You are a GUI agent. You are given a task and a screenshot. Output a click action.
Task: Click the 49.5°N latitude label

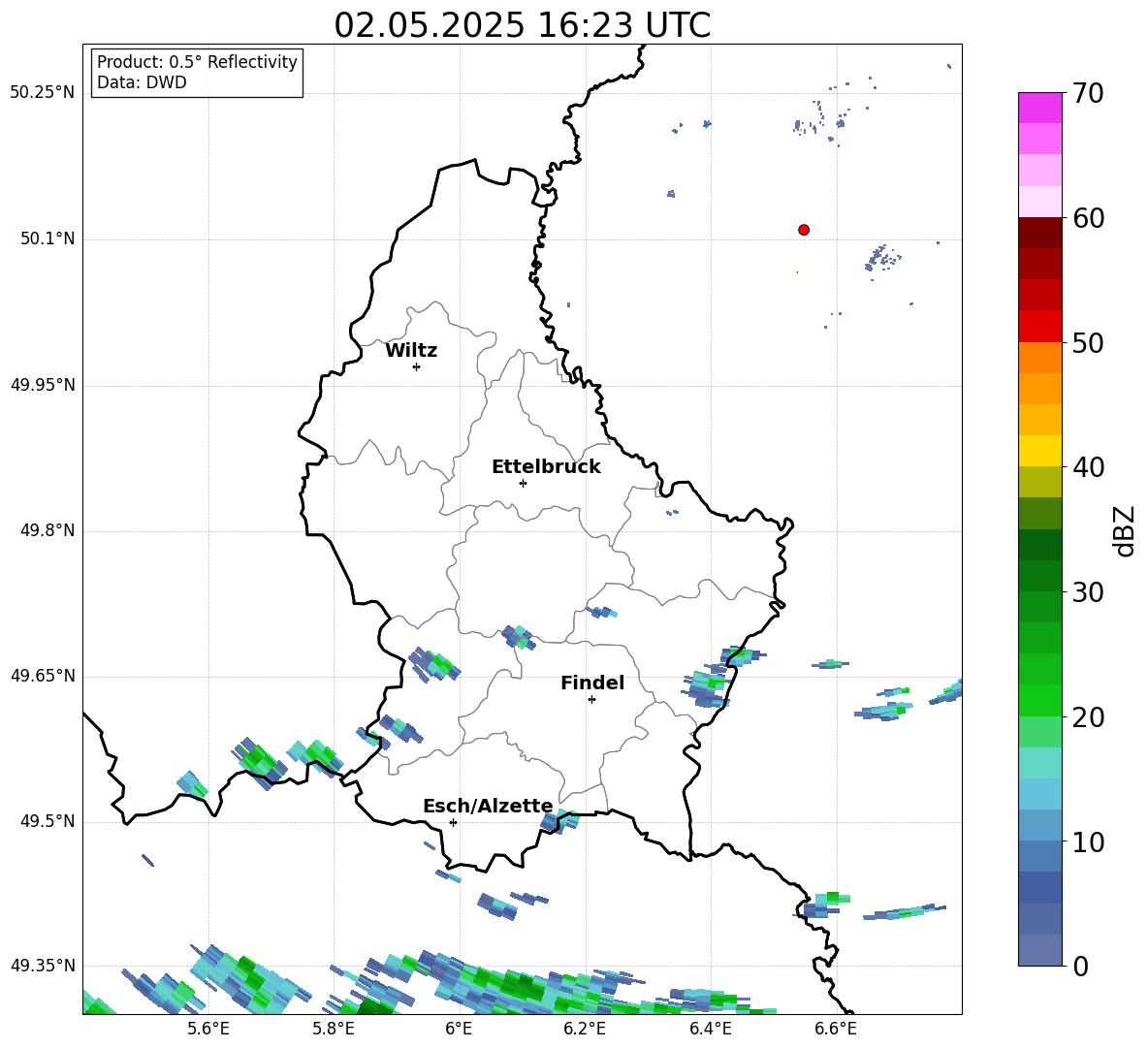[x=48, y=821]
